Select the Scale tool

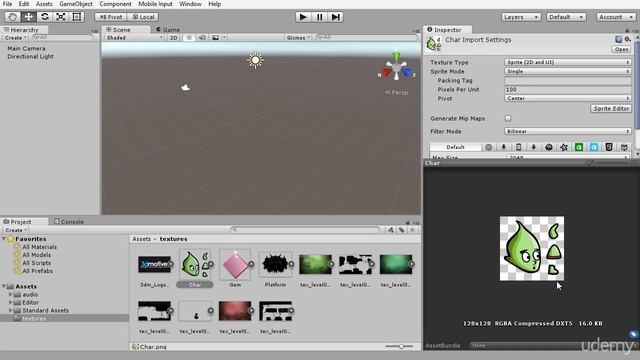coord(60,17)
